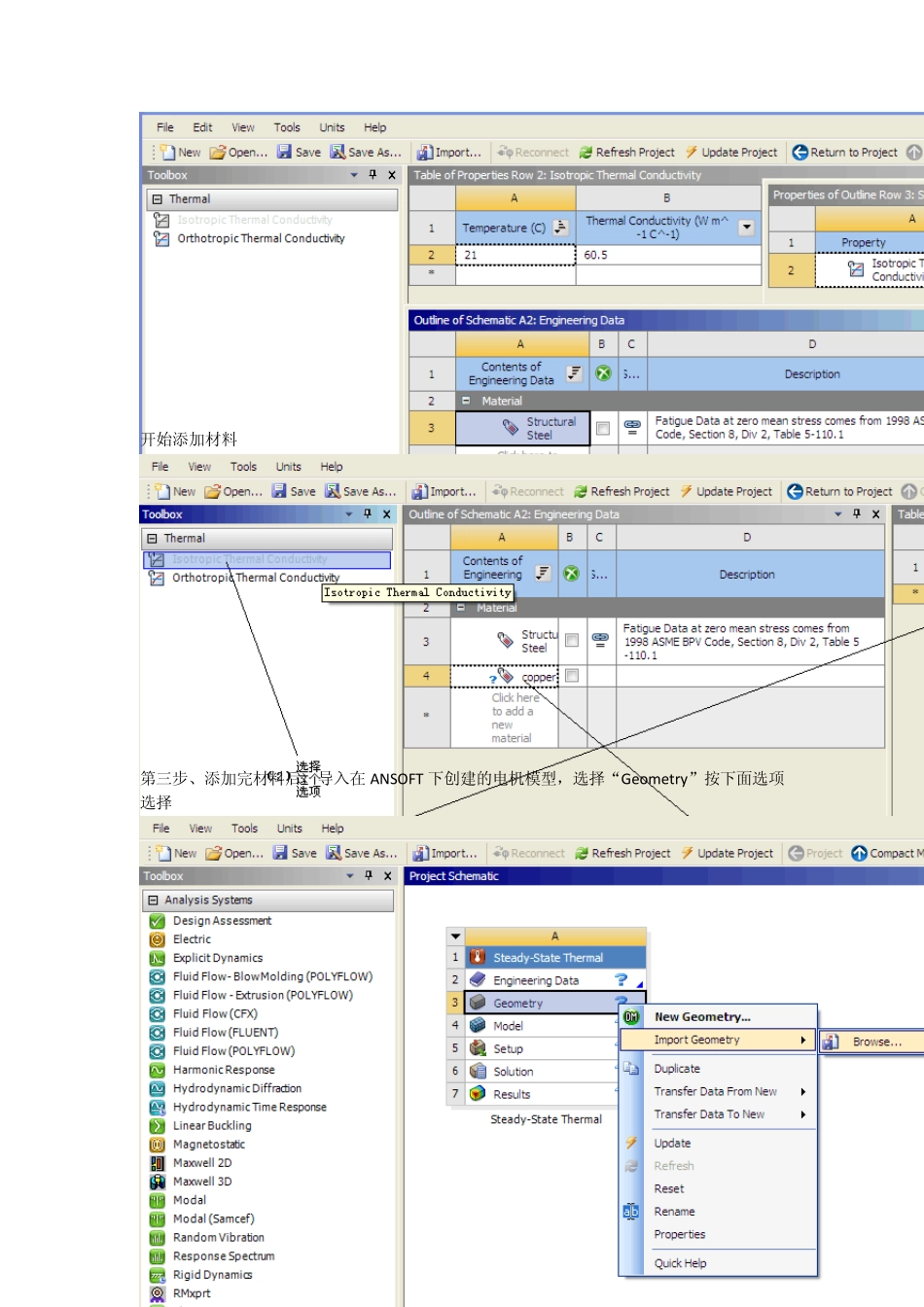This screenshot has height=1307, width=924.
Task: Collapse Material group in top outline
Action: [x=466, y=401]
